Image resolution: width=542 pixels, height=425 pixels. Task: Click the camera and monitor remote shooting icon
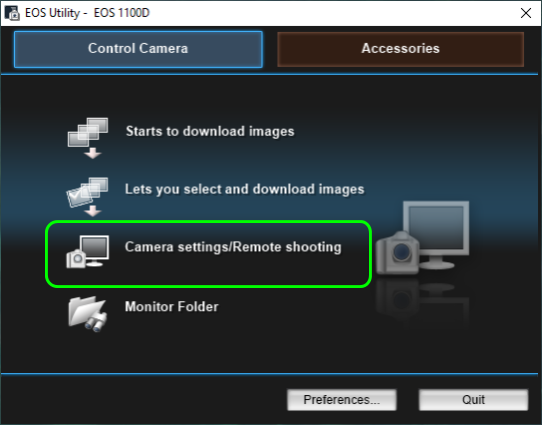[x=88, y=252]
